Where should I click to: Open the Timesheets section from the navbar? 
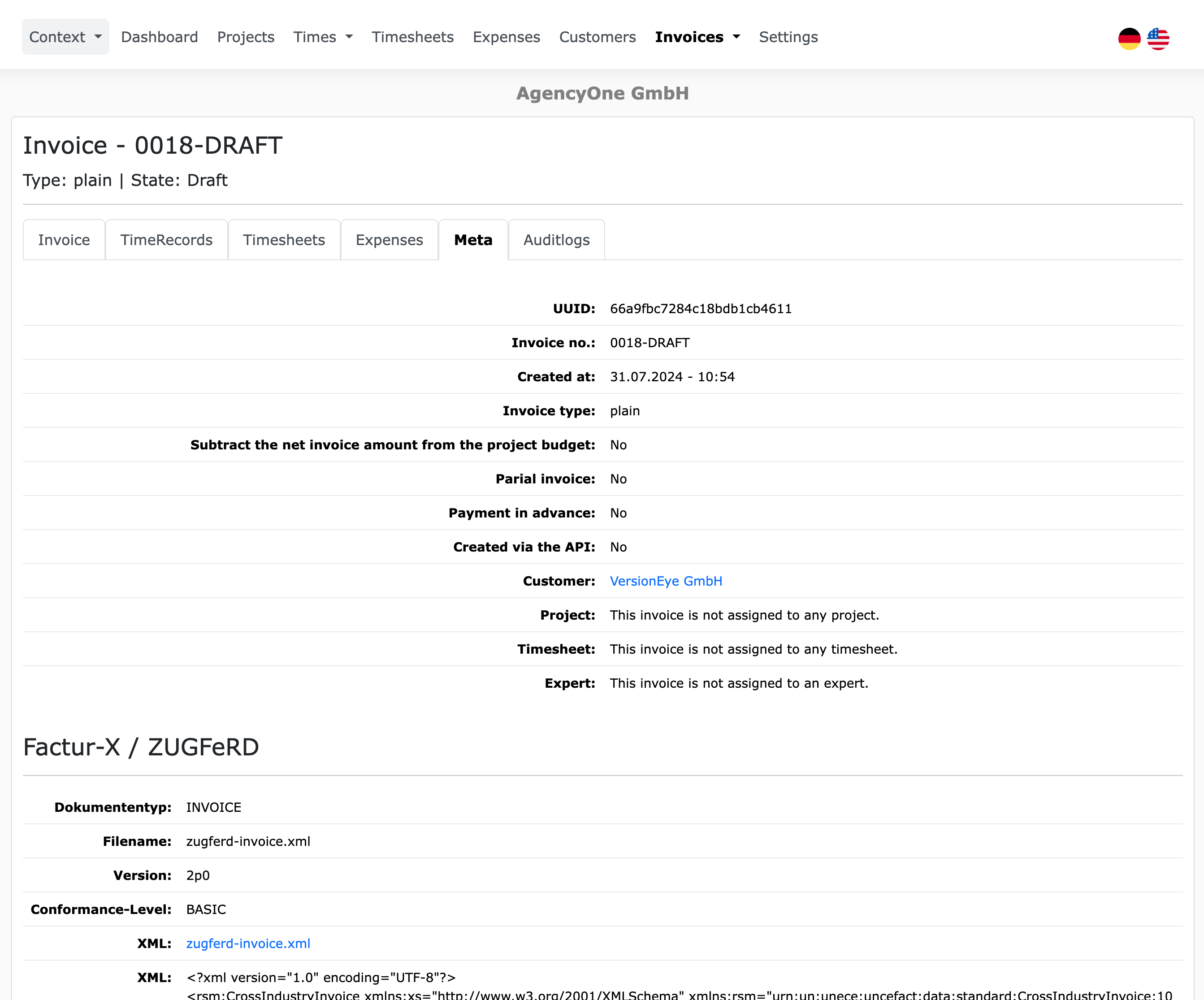coord(412,36)
